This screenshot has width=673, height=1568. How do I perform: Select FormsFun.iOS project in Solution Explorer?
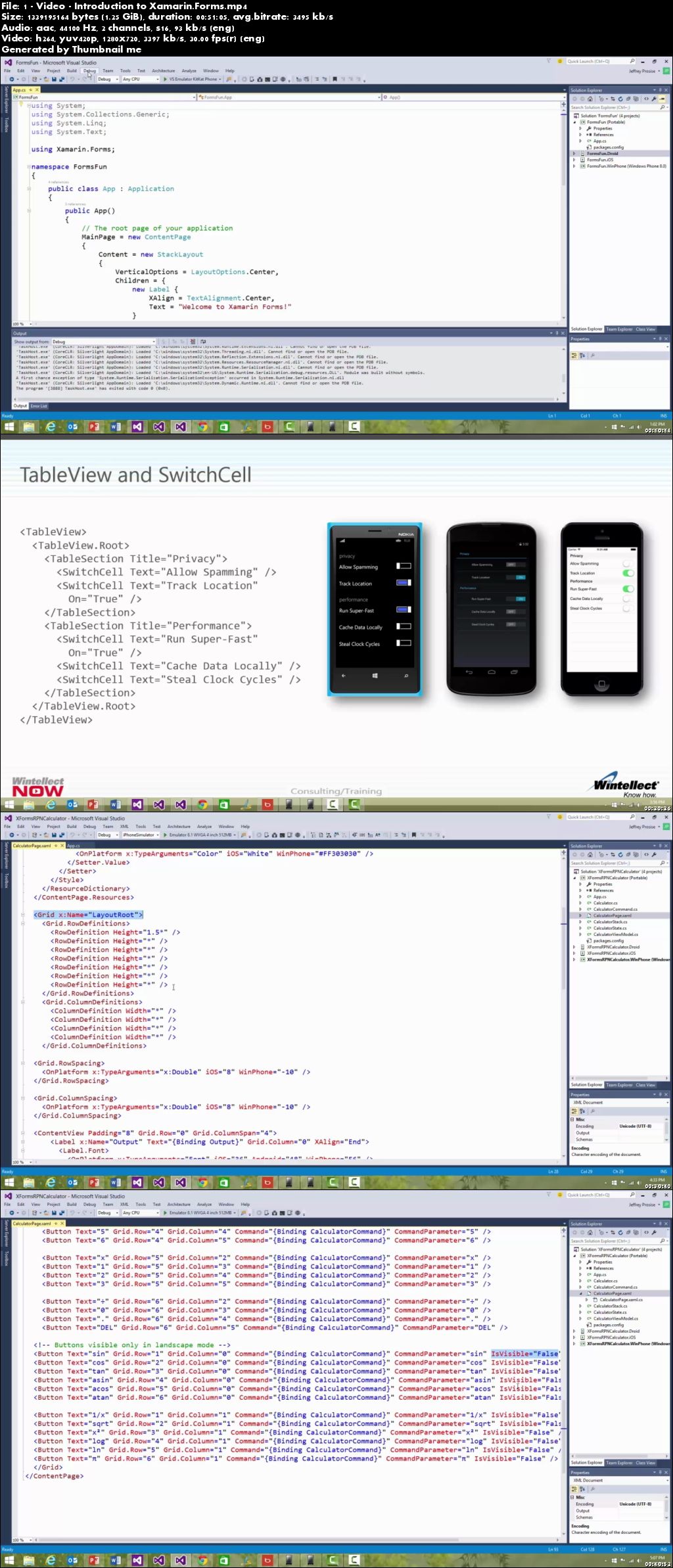(x=600, y=160)
